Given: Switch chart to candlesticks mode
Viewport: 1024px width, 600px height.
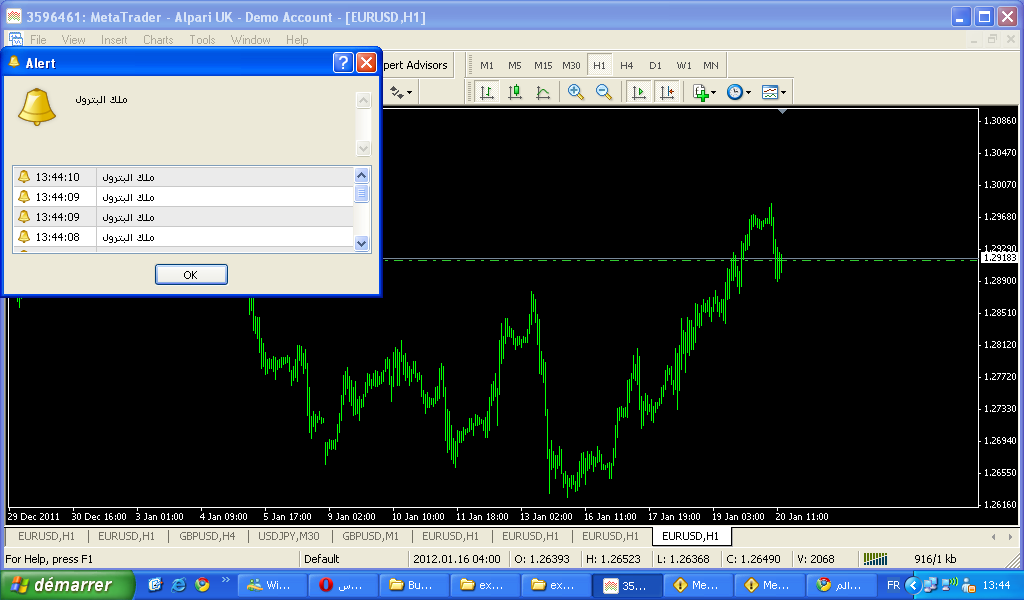Looking at the screenshot, I should point(515,92).
